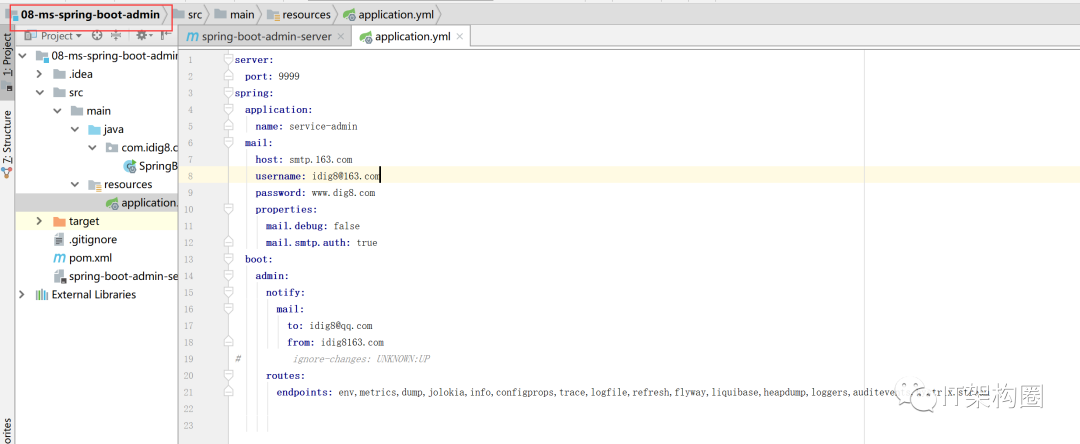Screen dimensions: 1080x444
Task: Collapse the main folder arrow
Action: (x=58, y=111)
